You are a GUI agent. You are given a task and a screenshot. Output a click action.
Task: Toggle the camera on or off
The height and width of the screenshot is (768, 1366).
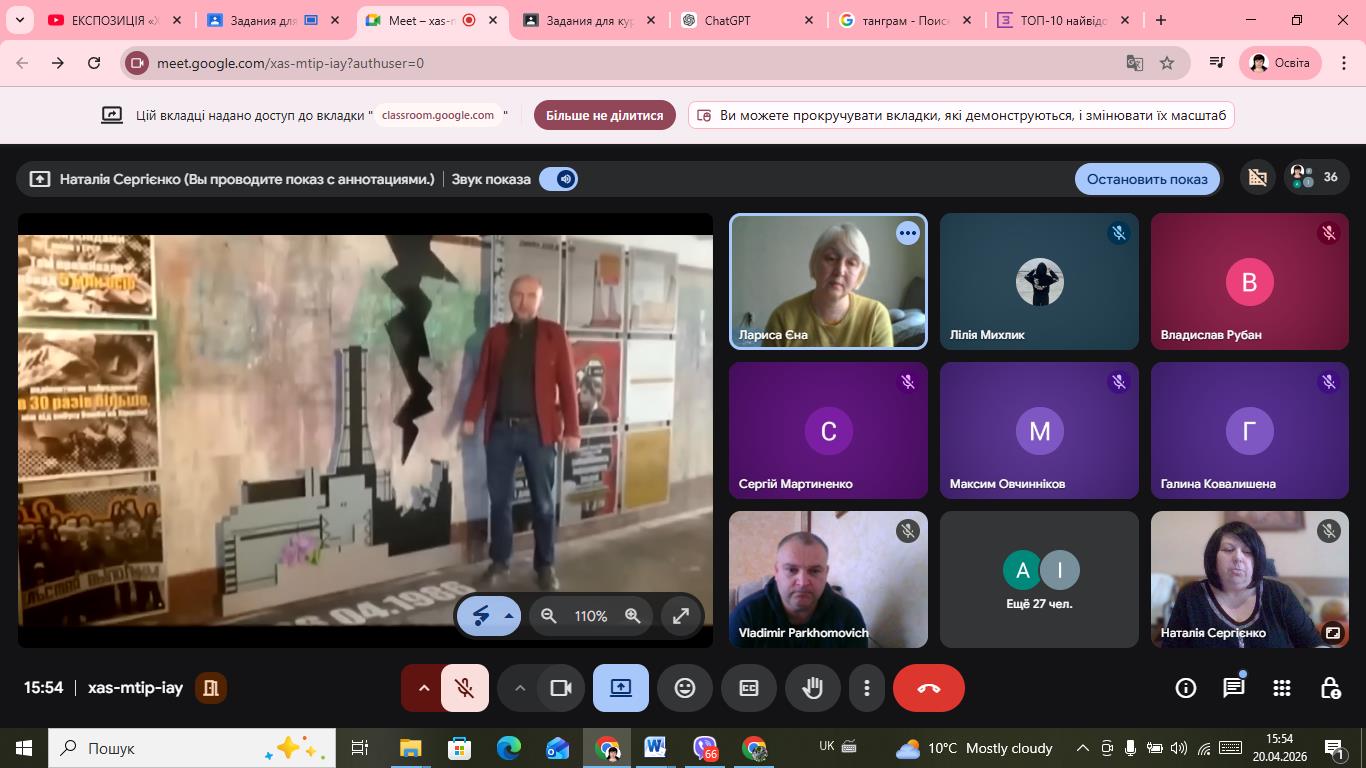561,688
